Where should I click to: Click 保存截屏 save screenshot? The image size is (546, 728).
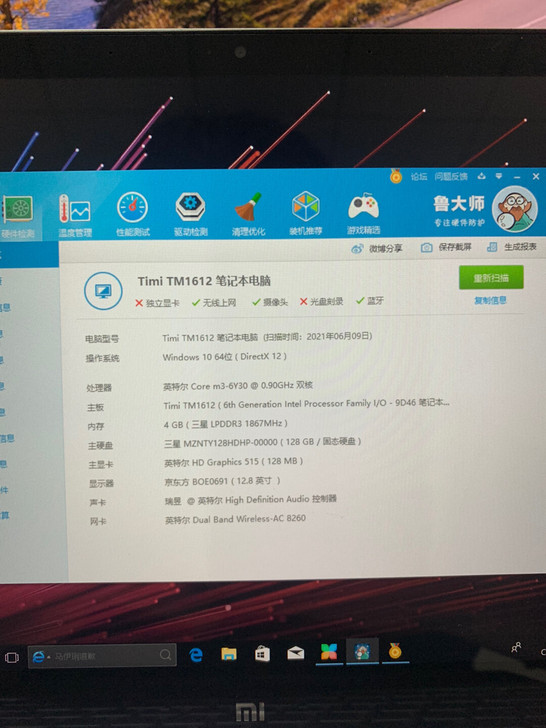[x=446, y=247]
